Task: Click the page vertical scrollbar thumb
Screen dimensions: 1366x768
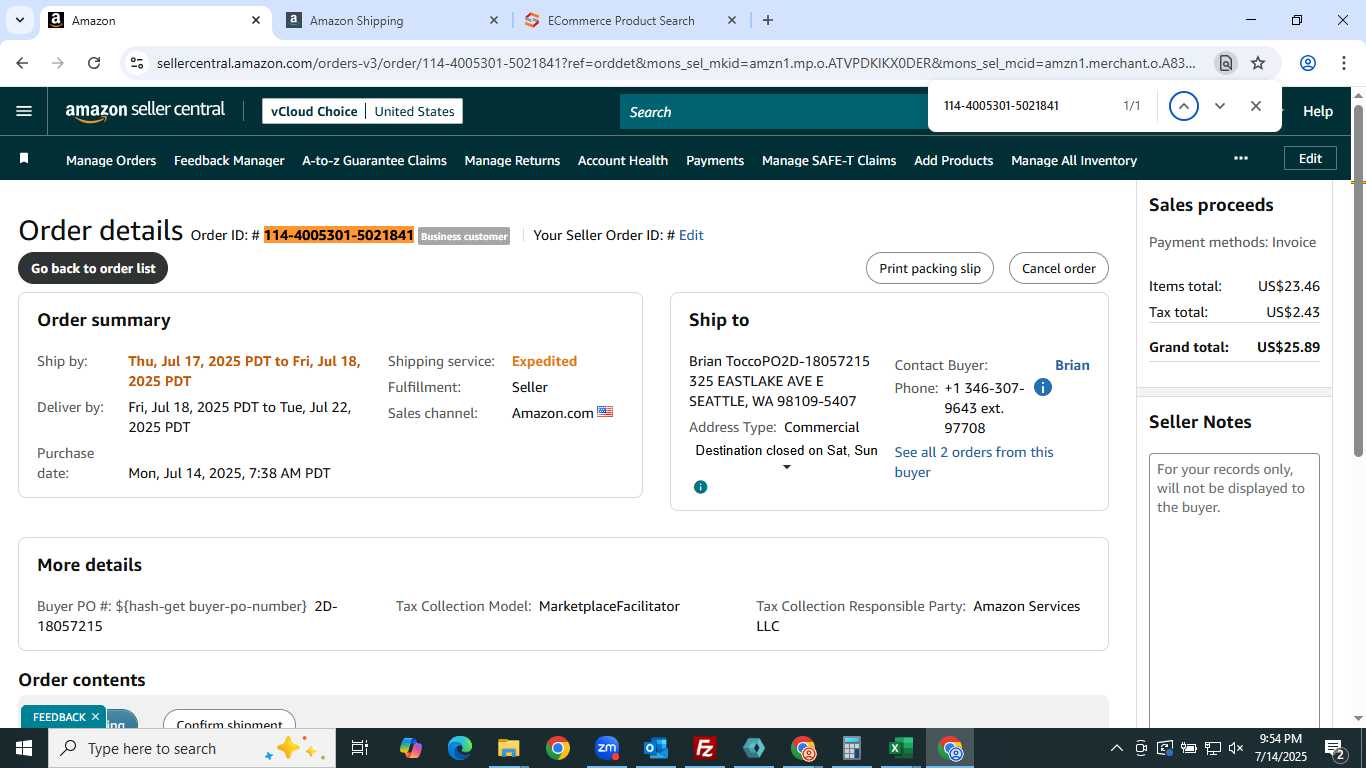Action: (1358, 280)
